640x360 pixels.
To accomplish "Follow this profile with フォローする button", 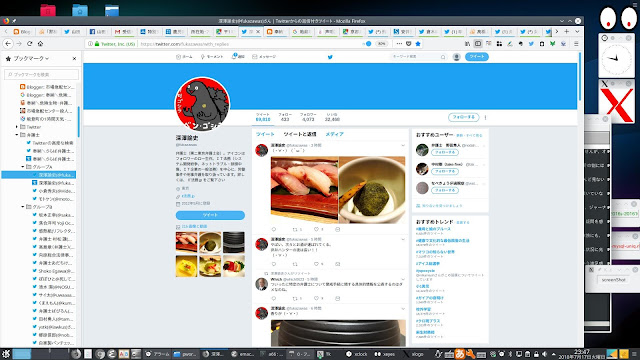I will point(464,117).
